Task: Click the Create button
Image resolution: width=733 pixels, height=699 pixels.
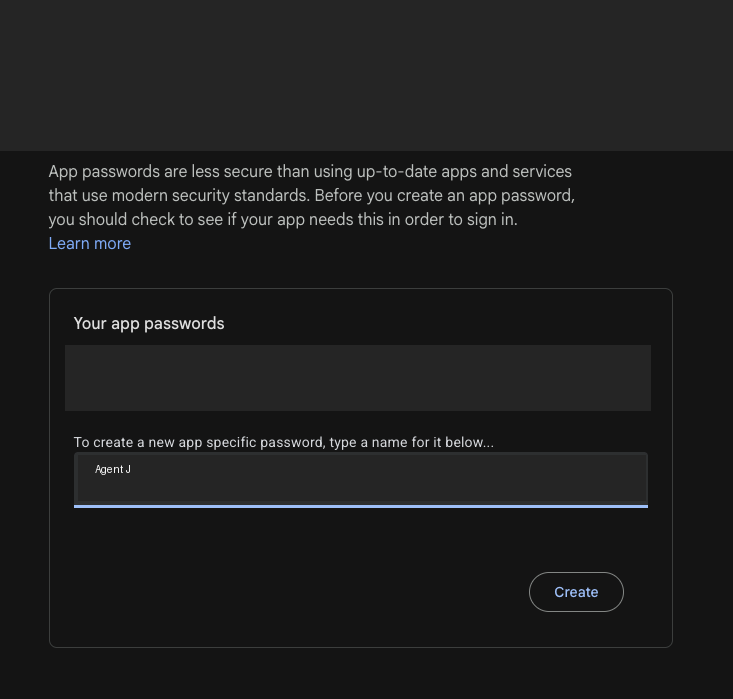Action: [576, 592]
